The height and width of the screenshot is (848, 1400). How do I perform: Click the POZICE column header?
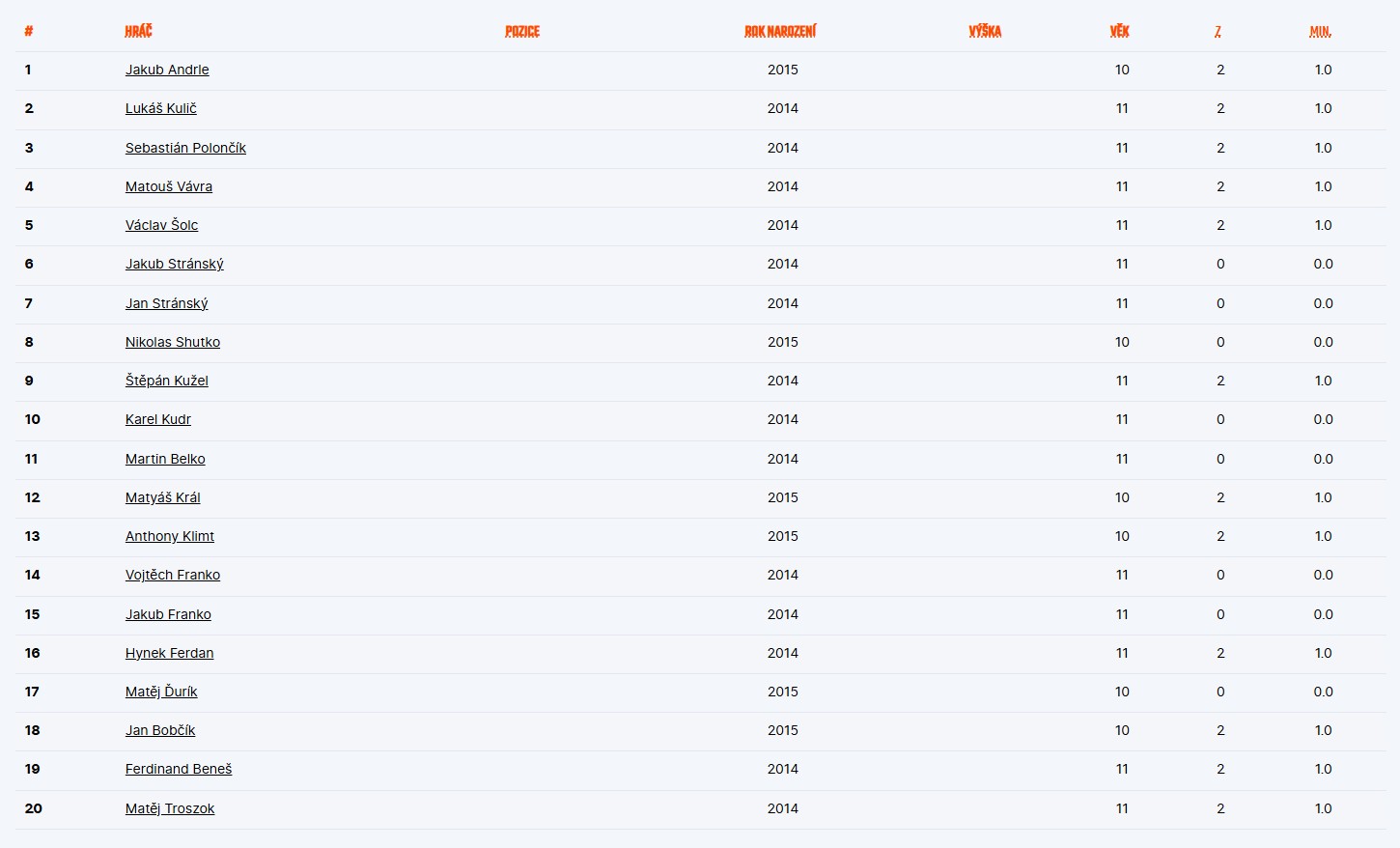[522, 31]
